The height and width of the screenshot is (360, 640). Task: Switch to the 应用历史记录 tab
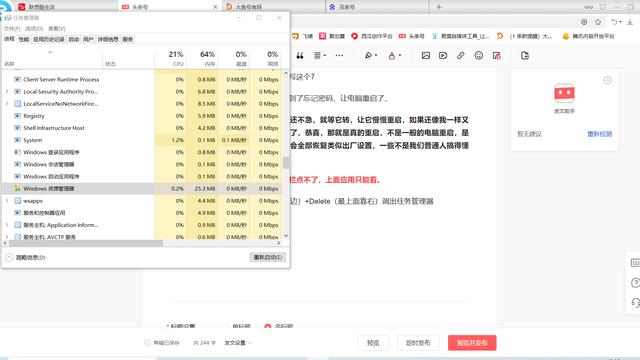pyautogui.click(x=49, y=39)
